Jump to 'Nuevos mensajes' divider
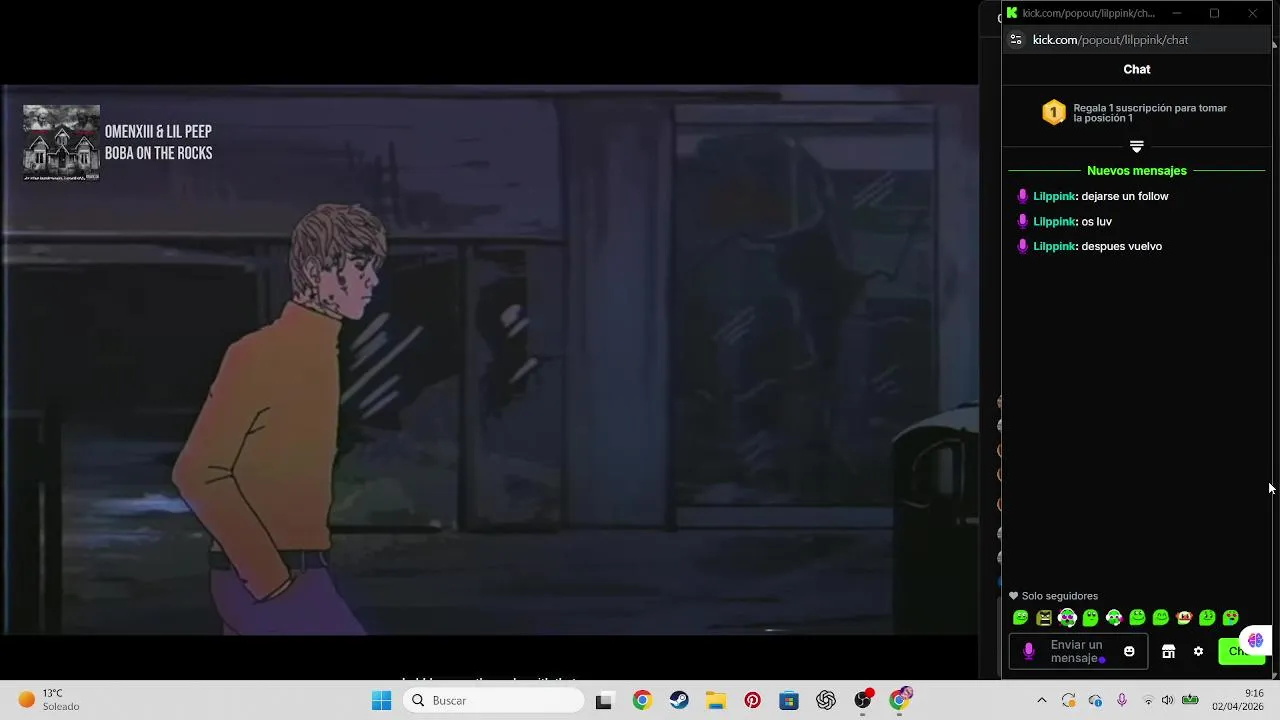The width and height of the screenshot is (1280, 720). click(x=1137, y=171)
